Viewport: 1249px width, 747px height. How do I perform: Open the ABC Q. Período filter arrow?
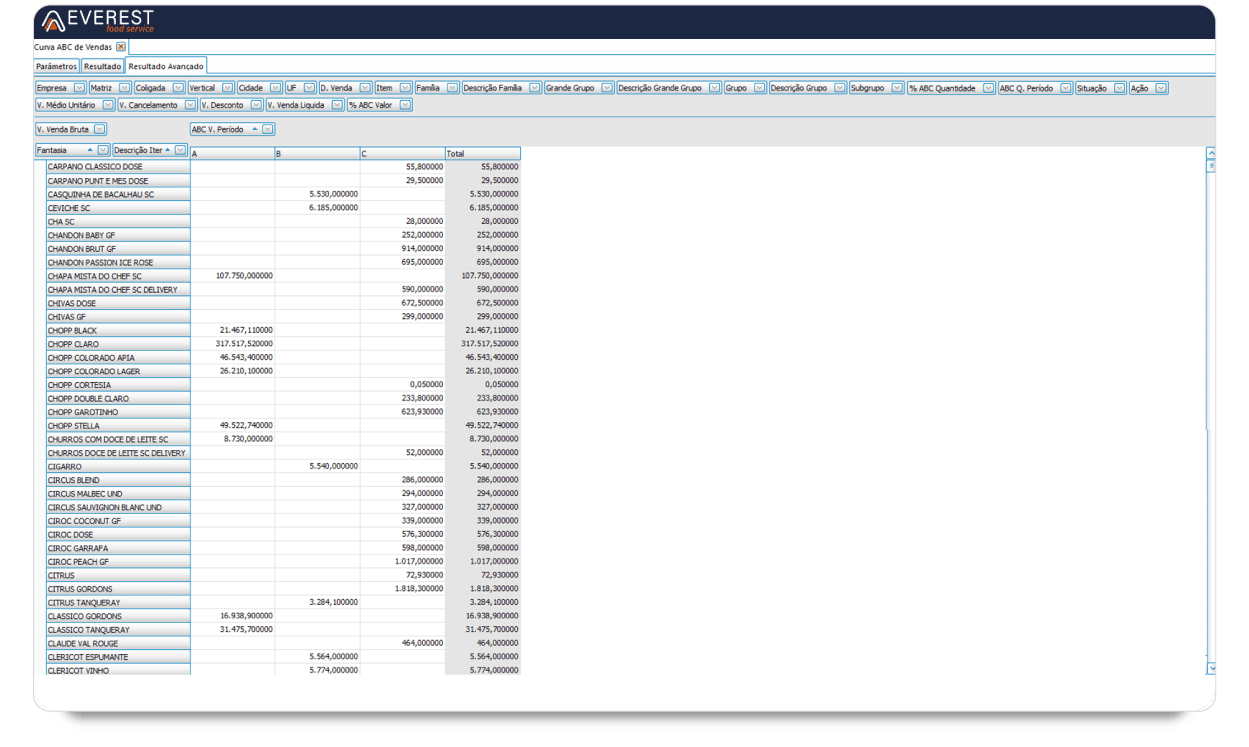tap(1066, 88)
